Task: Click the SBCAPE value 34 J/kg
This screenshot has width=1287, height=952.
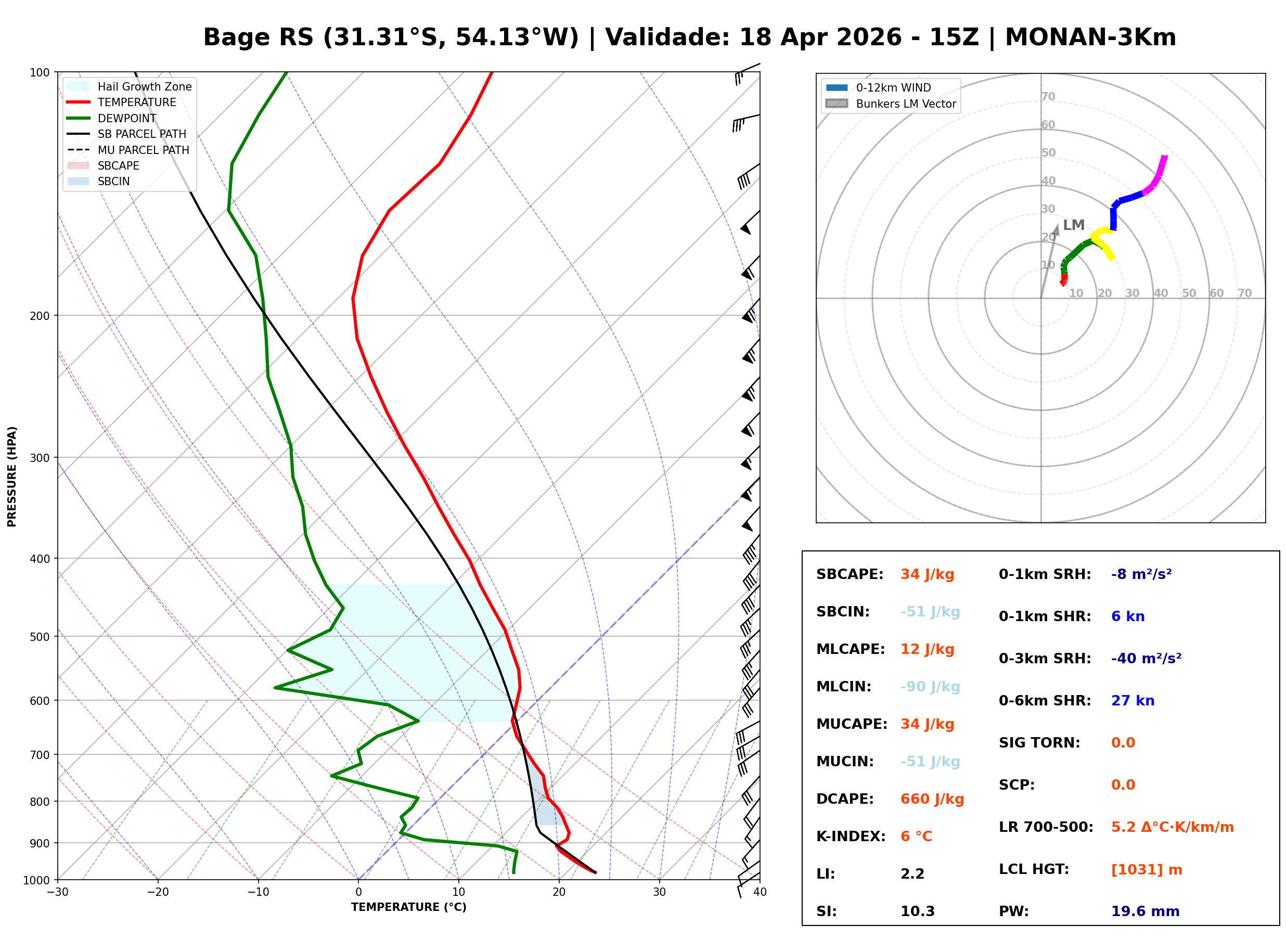Action: pos(928,575)
